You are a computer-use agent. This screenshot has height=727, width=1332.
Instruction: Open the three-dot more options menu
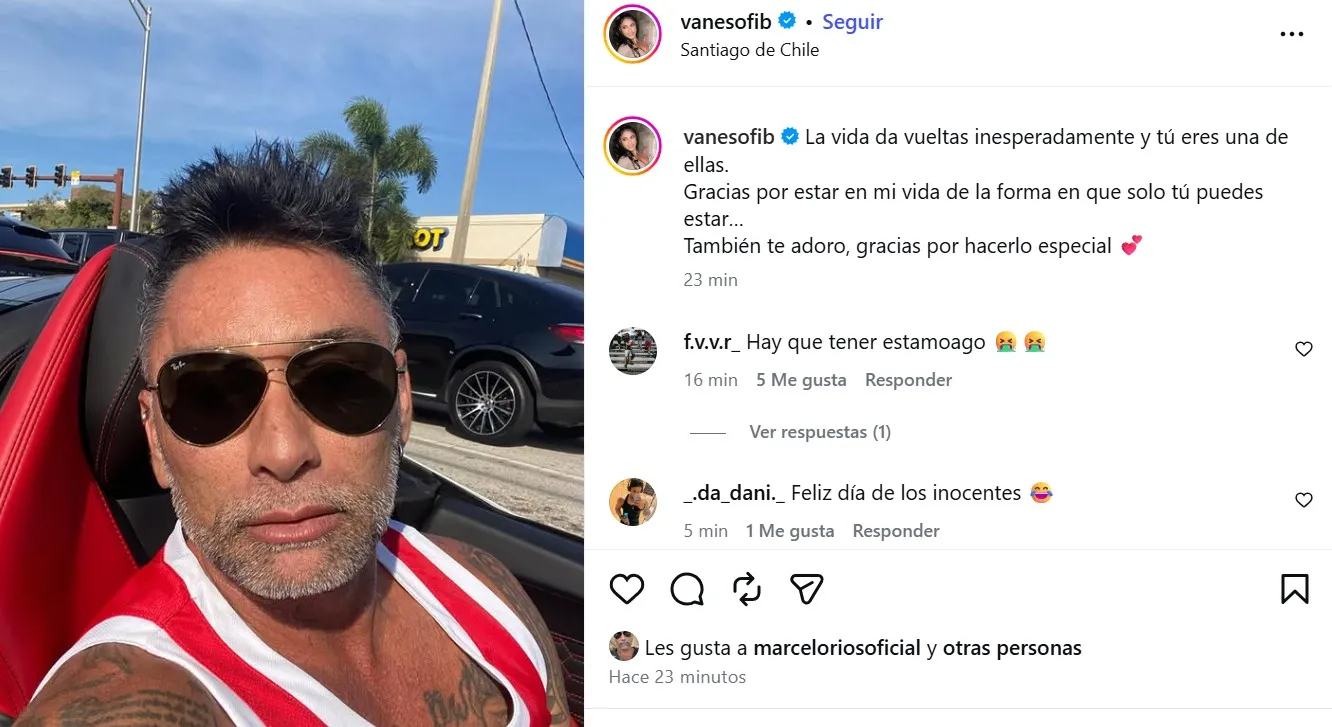(x=1292, y=34)
